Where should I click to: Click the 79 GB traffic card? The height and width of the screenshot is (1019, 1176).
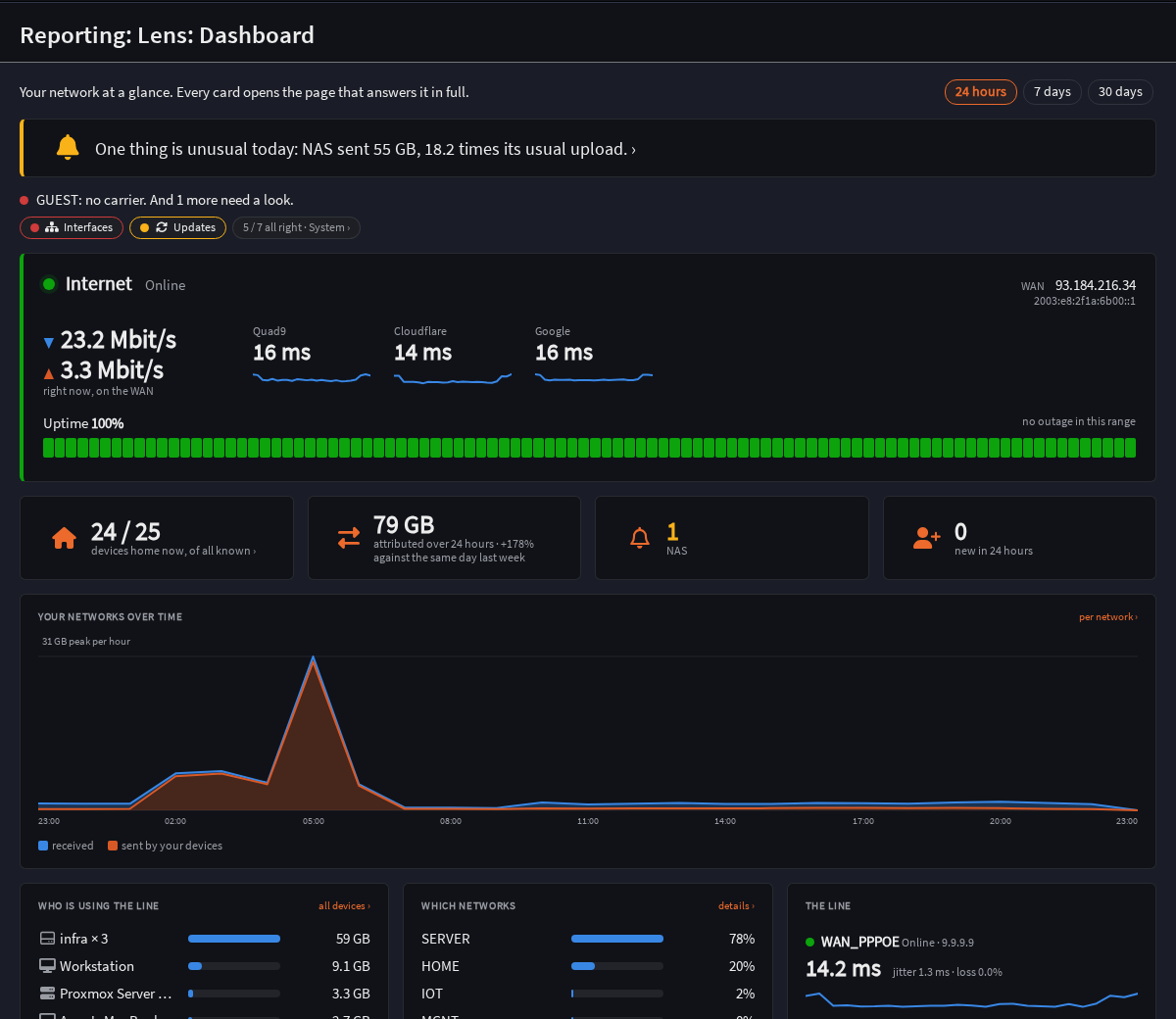444,538
